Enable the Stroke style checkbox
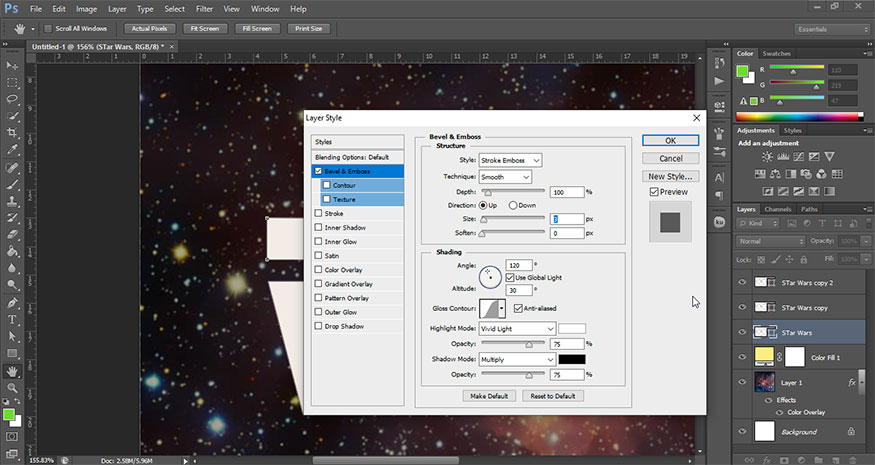875x465 pixels. (318, 213)
